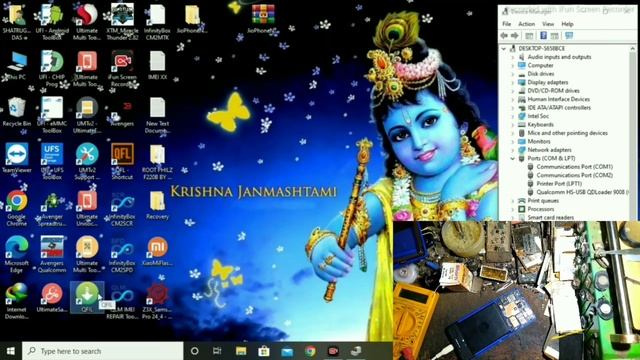The image size is (640, 360).
Task: Expand Disk drives node
Action: (513, 74)
